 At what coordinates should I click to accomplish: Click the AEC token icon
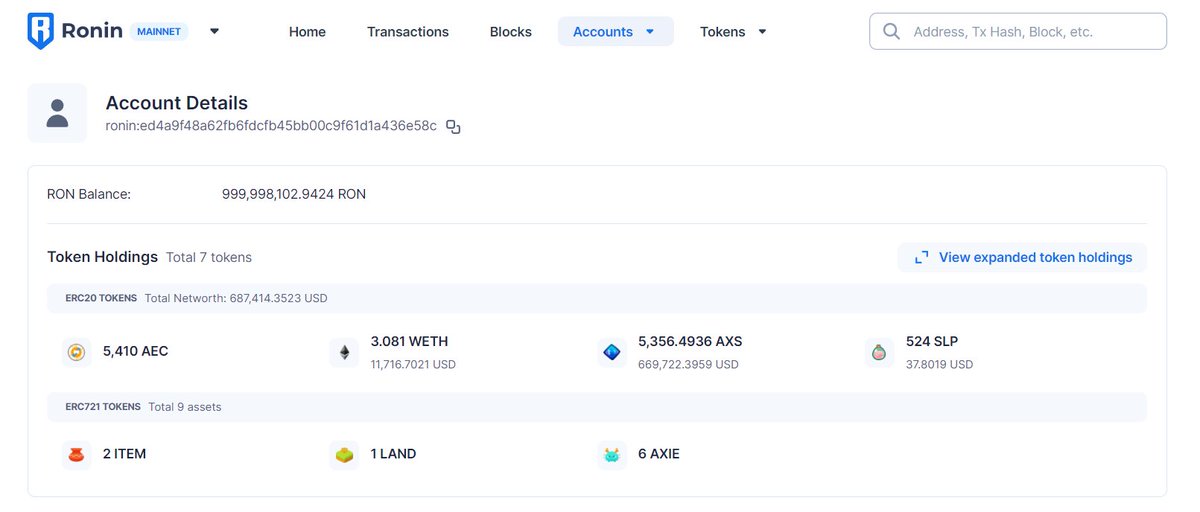pos(76,352)
